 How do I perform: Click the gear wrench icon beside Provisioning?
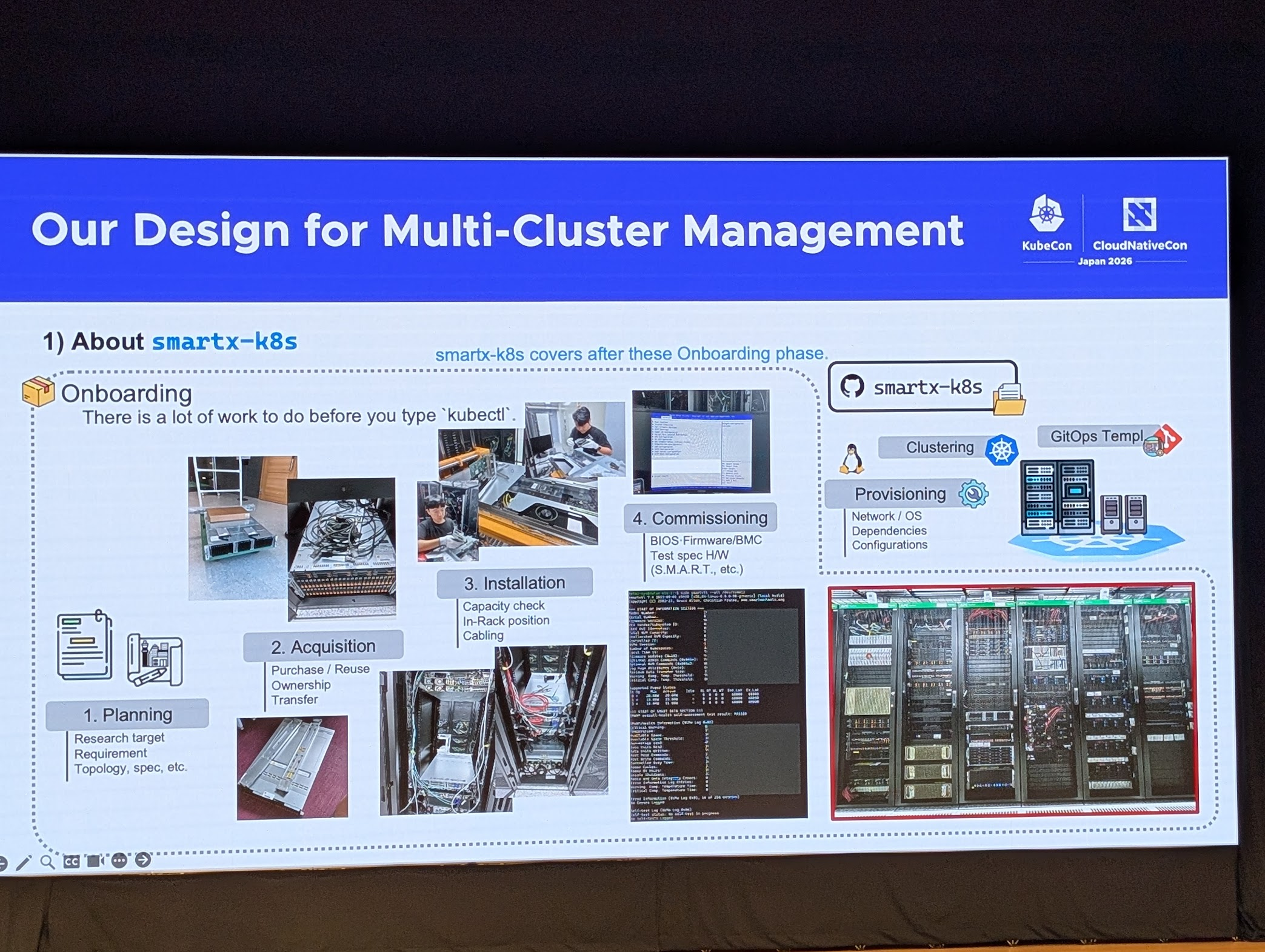coord(973,493)
